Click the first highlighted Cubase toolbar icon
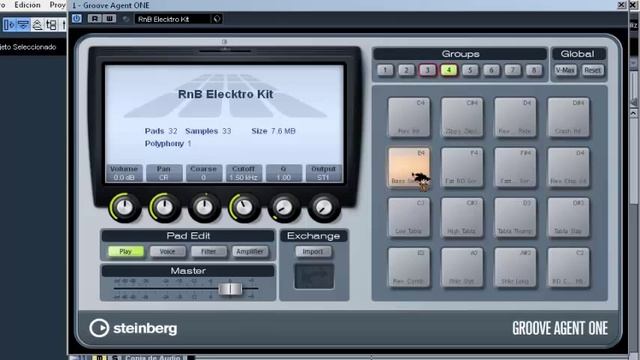This screenshot has width=640, height=360. pyautogui.click(x=9, y=25)
